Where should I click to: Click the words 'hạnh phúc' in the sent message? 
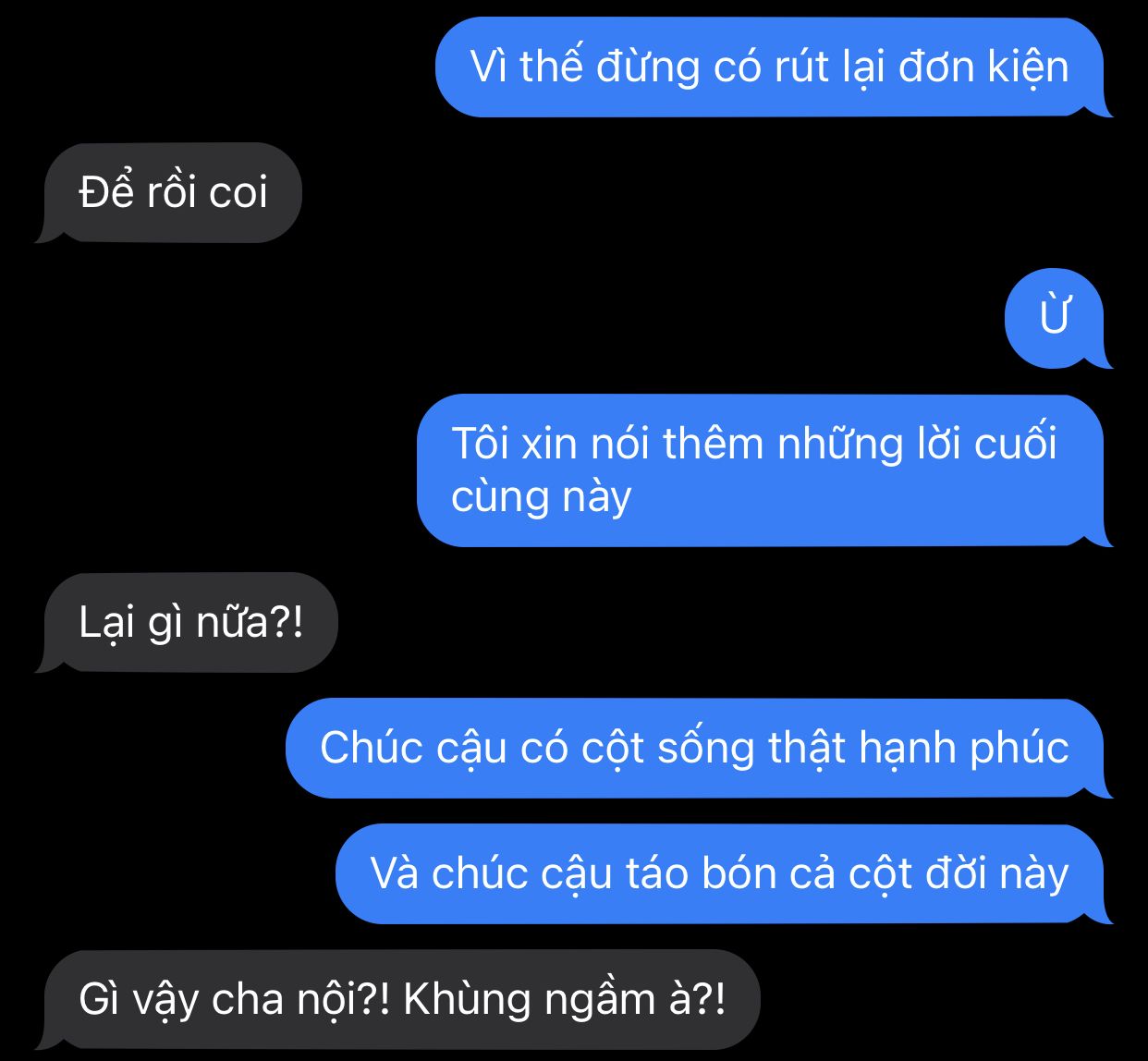tap(964, 749)
